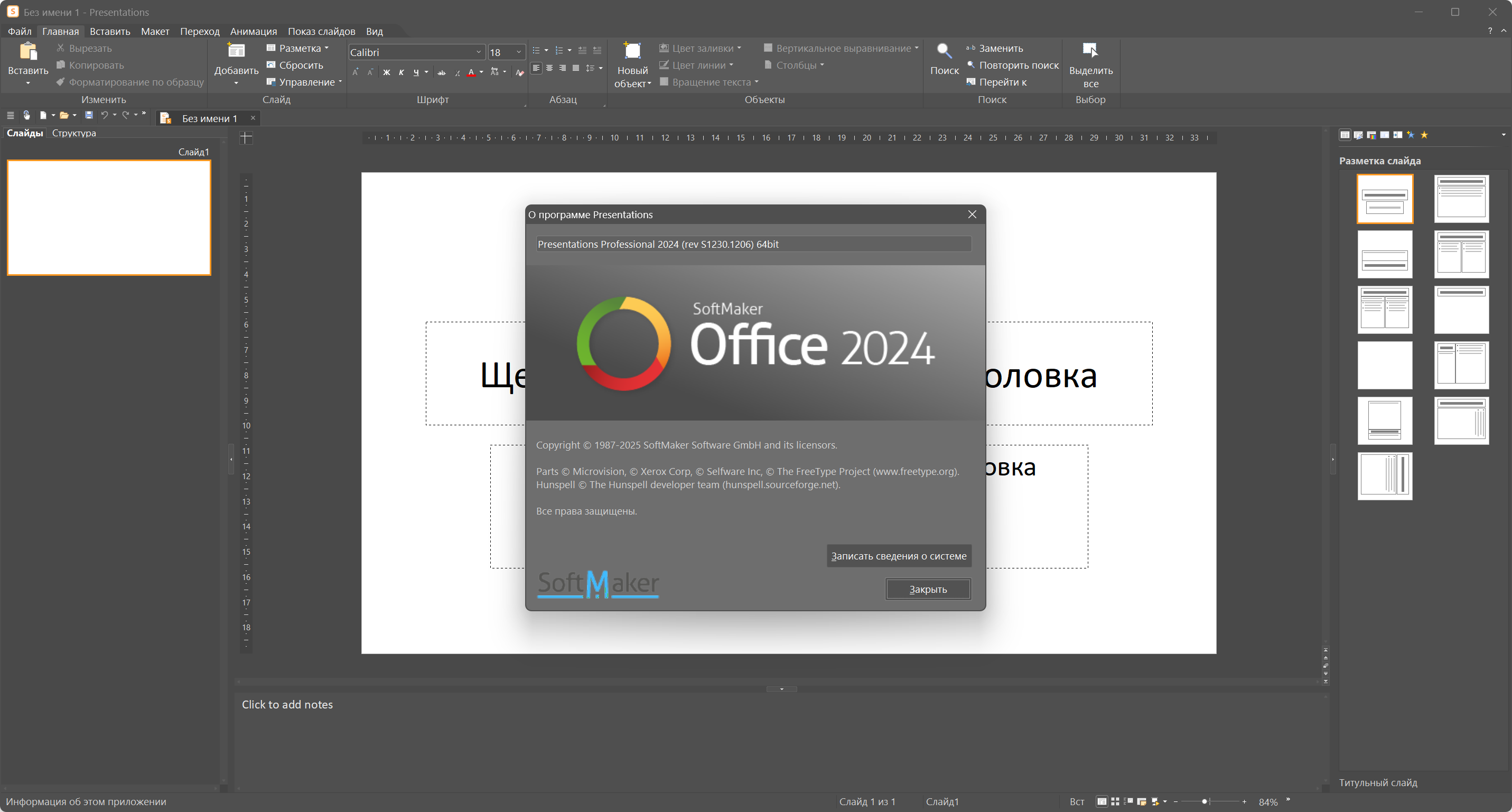Click the Search magnifier icon

944,52
